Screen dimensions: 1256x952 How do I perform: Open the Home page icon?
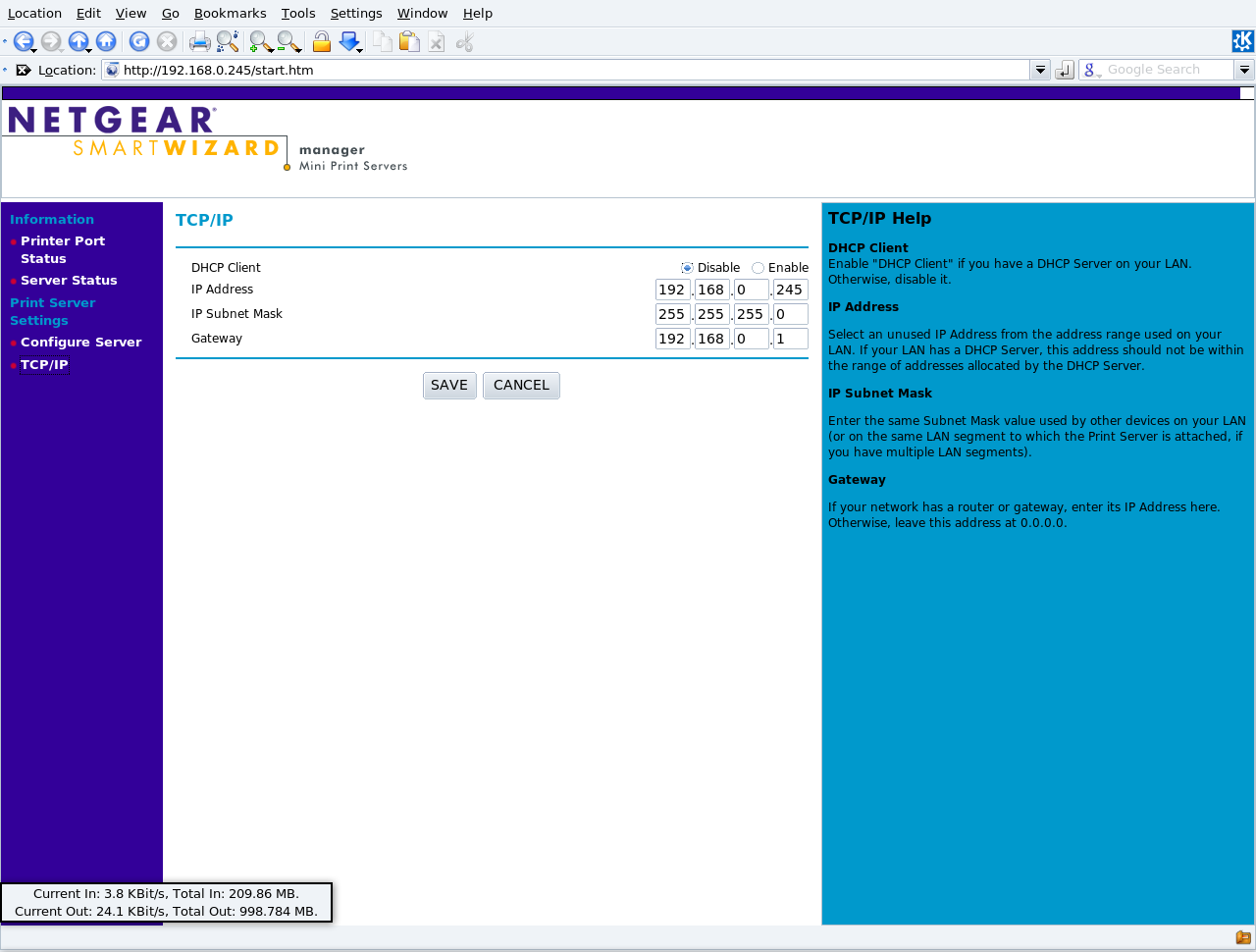click(106, 41)
